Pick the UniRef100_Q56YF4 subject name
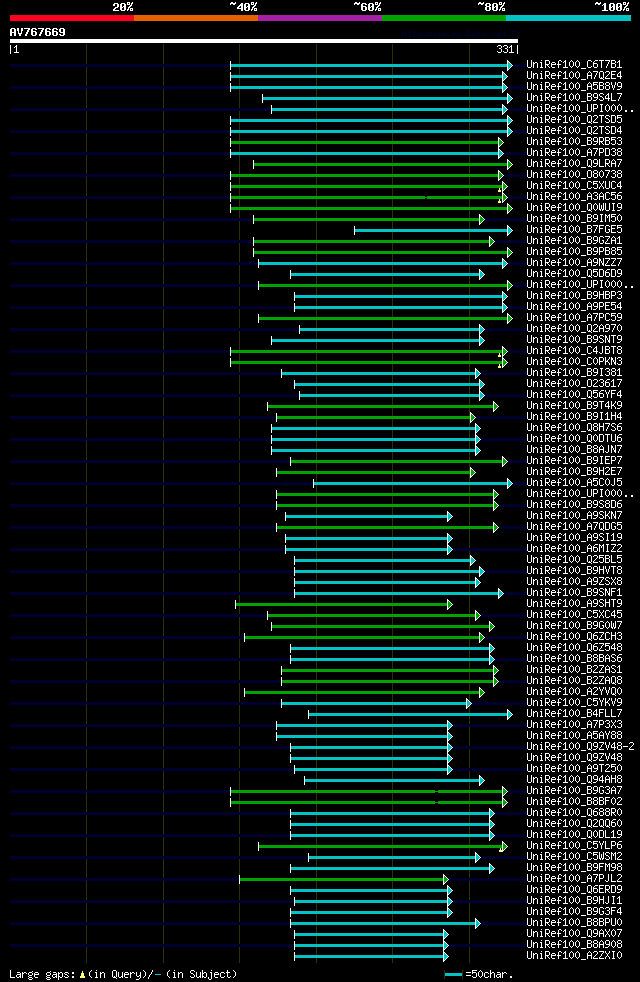The image size is (640, 982). (x=574, y=395)
